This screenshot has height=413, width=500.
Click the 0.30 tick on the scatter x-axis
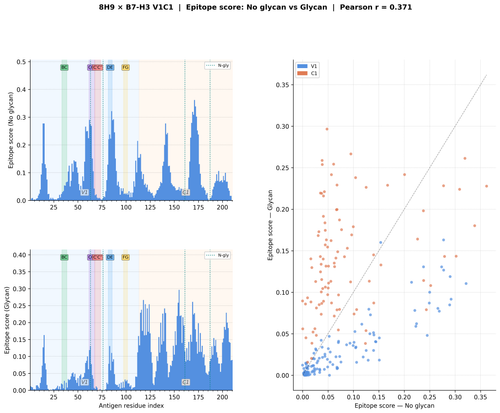(x=455, y=397)
